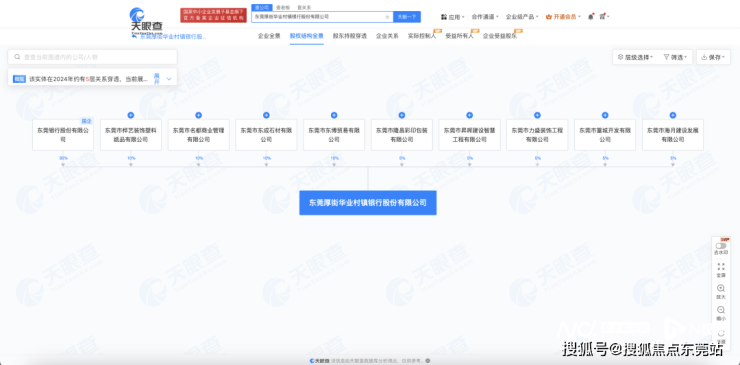
Task: Click the 东莞市名都商业管理有限公司 node
Action: [199, 135]
